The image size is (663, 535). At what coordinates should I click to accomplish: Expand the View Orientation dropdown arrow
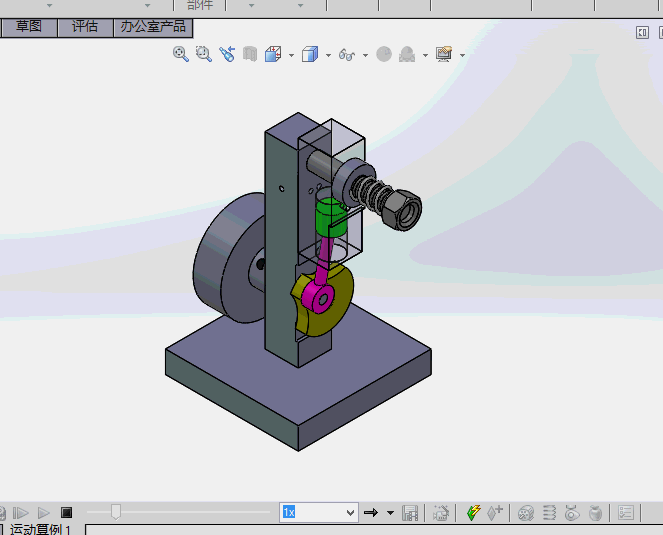(x=291, y=55)
